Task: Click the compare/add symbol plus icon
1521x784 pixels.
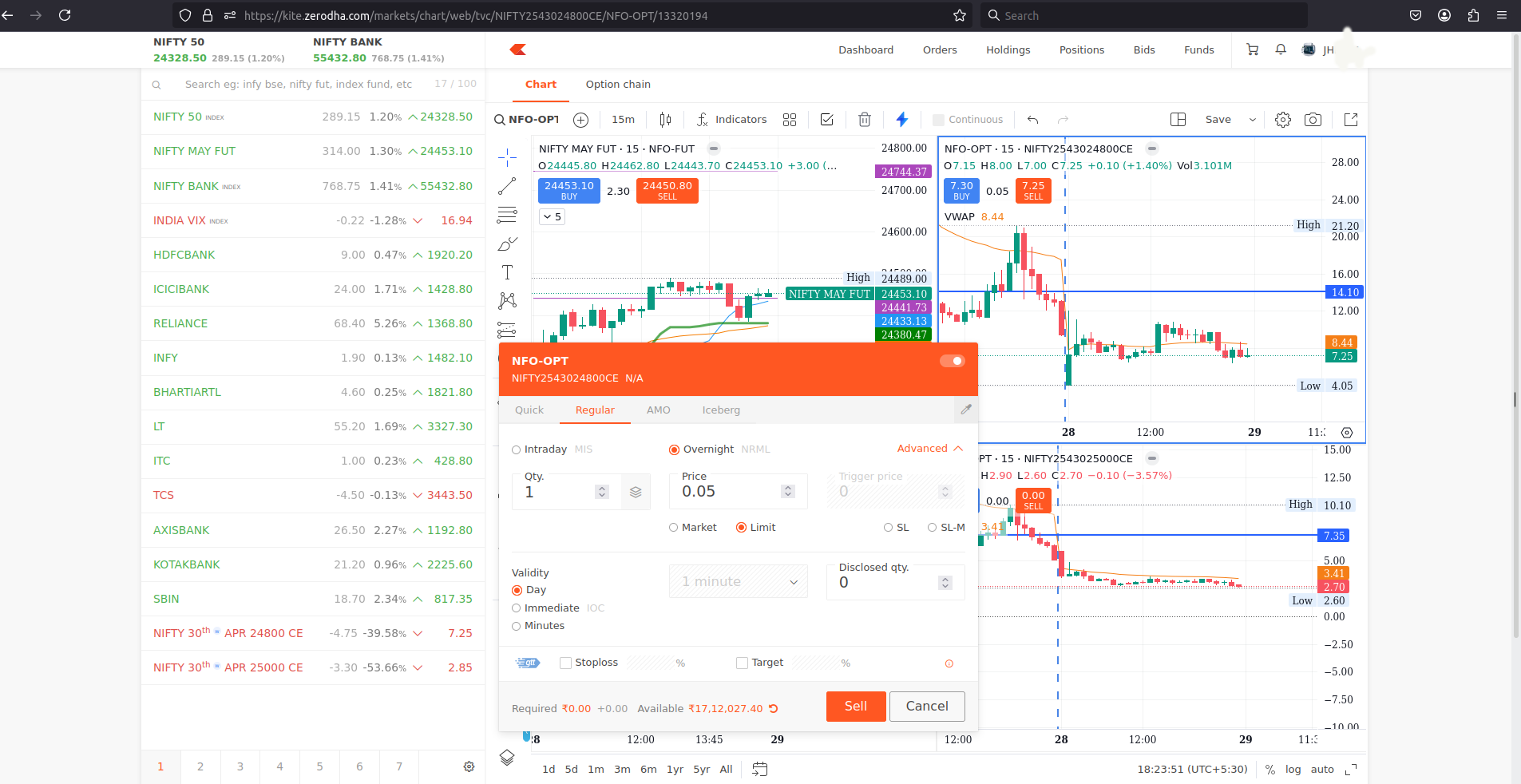Action: point(581,120)
